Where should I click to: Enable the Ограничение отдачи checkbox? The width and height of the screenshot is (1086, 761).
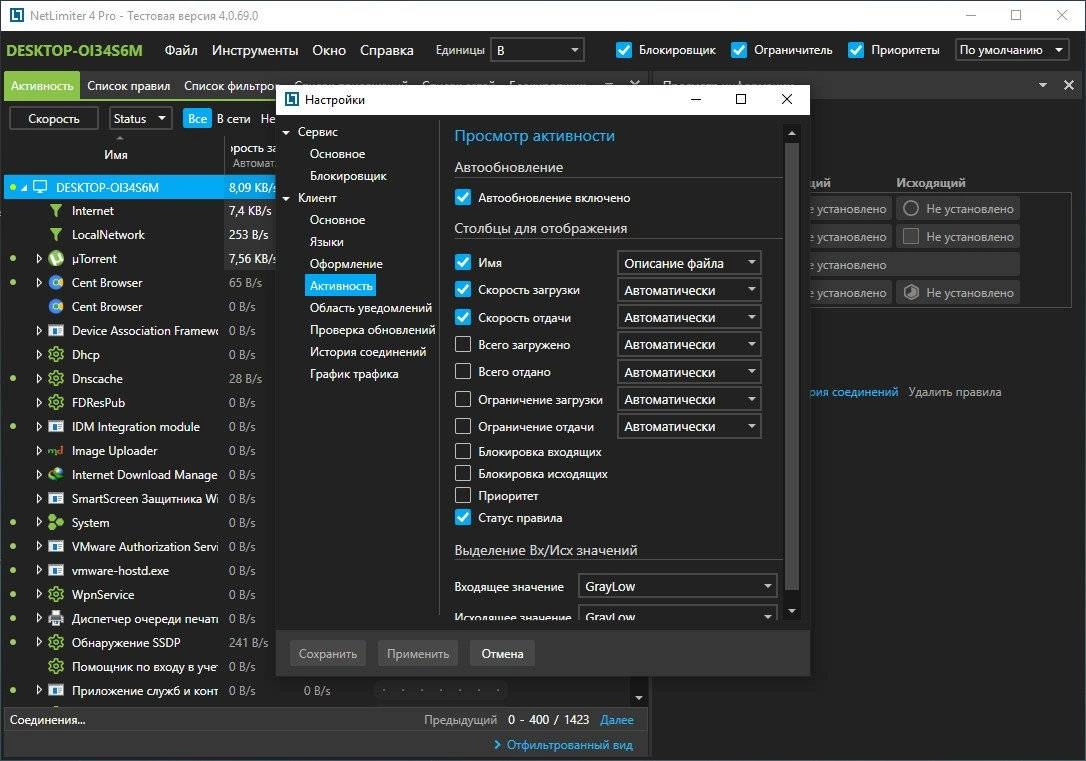(463, 427)
